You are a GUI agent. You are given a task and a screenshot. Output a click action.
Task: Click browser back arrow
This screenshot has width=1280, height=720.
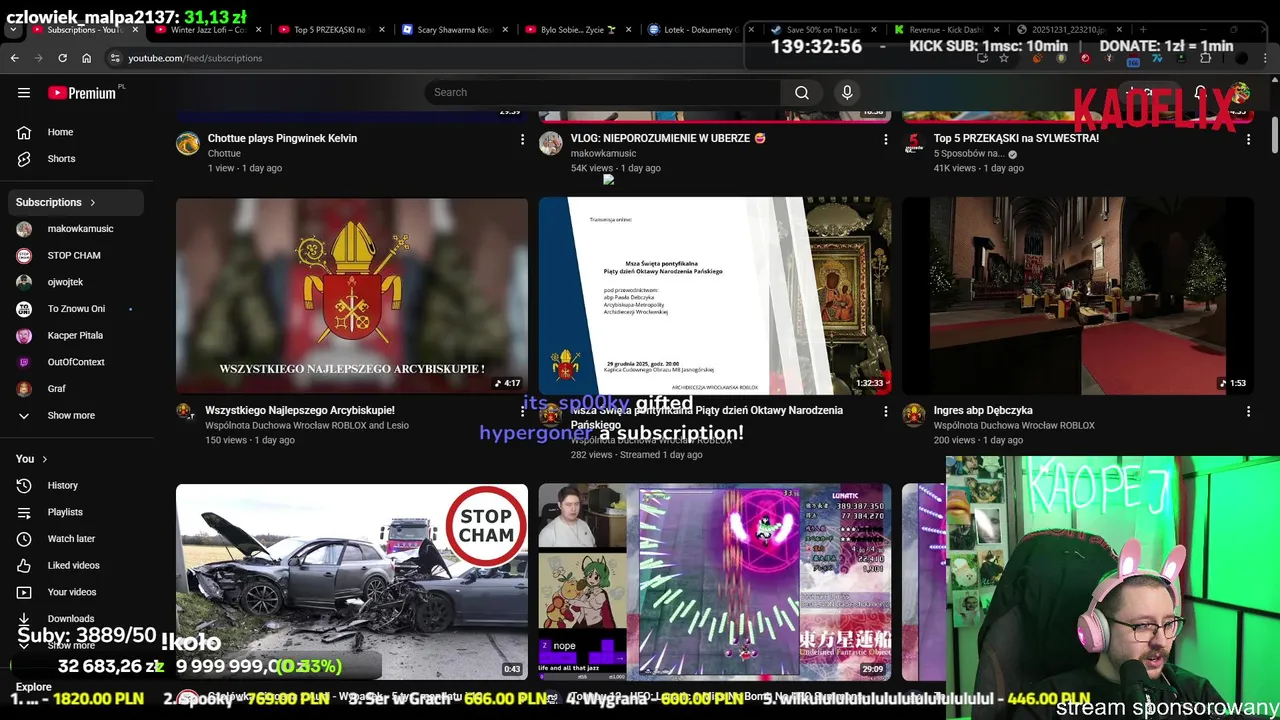[14, 58]
